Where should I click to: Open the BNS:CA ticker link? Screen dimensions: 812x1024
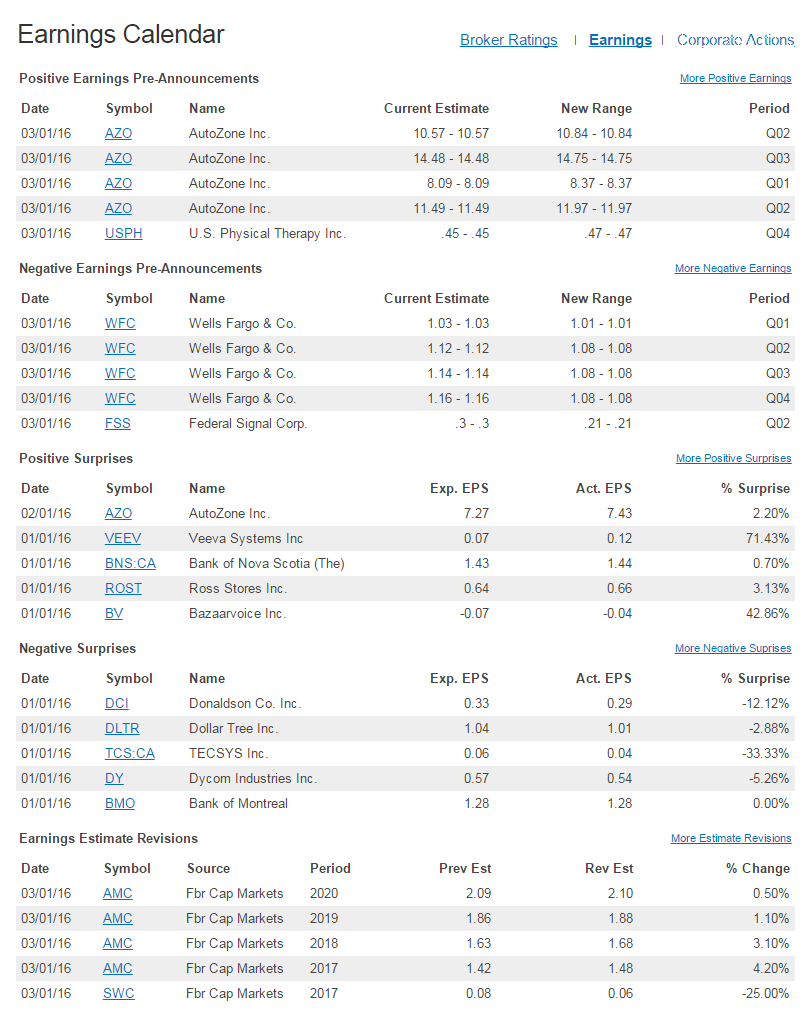[130, 563]
